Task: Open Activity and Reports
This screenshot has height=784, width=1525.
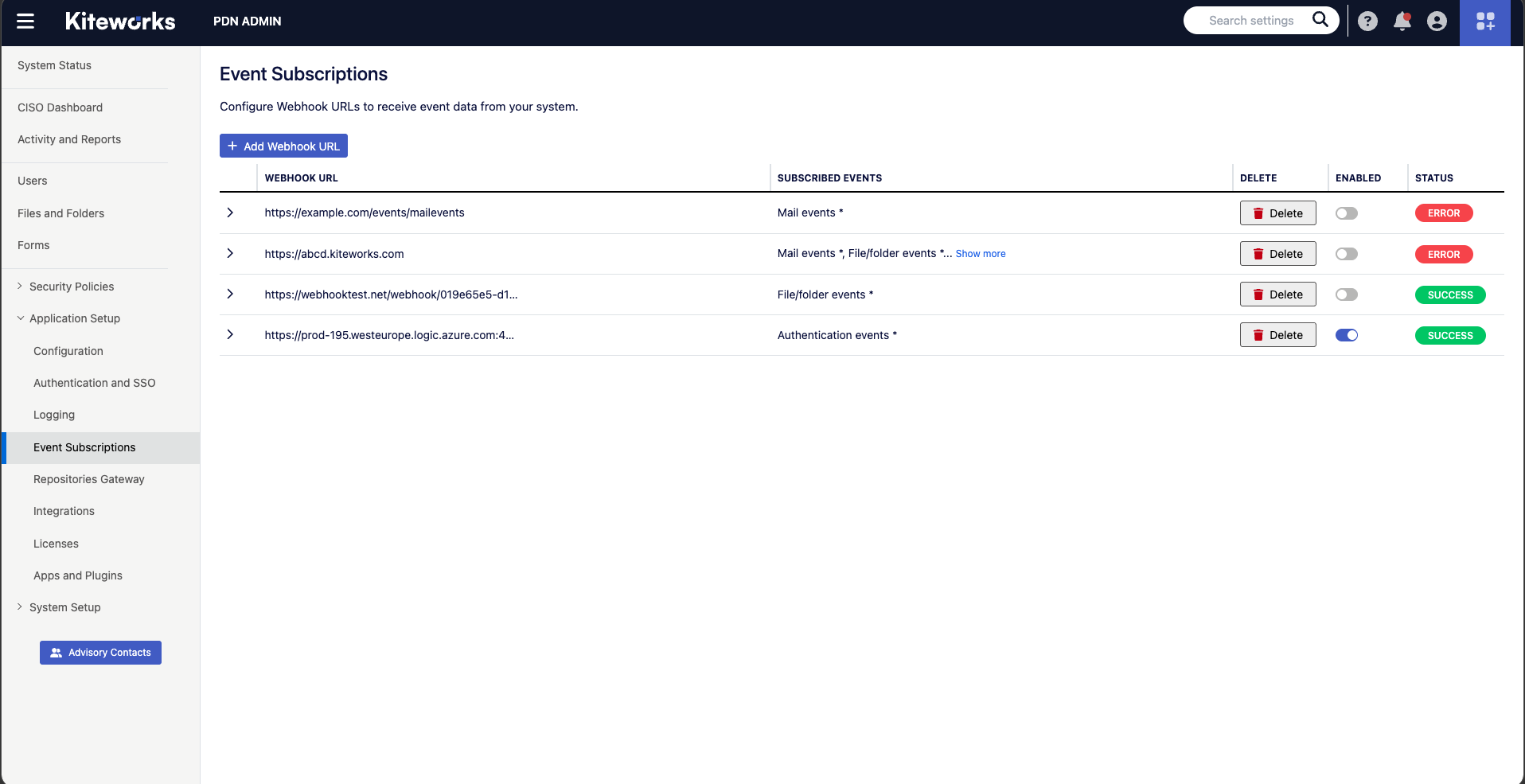Action: coord(69,139)
